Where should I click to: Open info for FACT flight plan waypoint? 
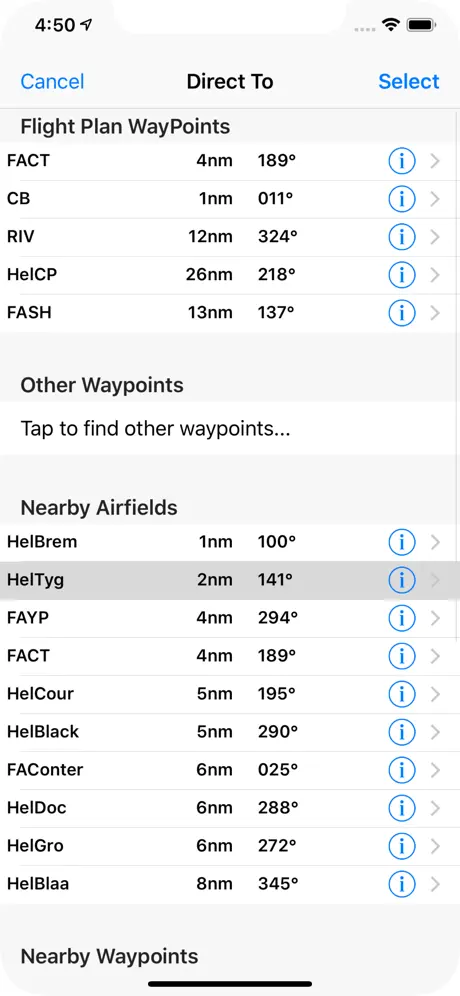(x=402, y=161)
